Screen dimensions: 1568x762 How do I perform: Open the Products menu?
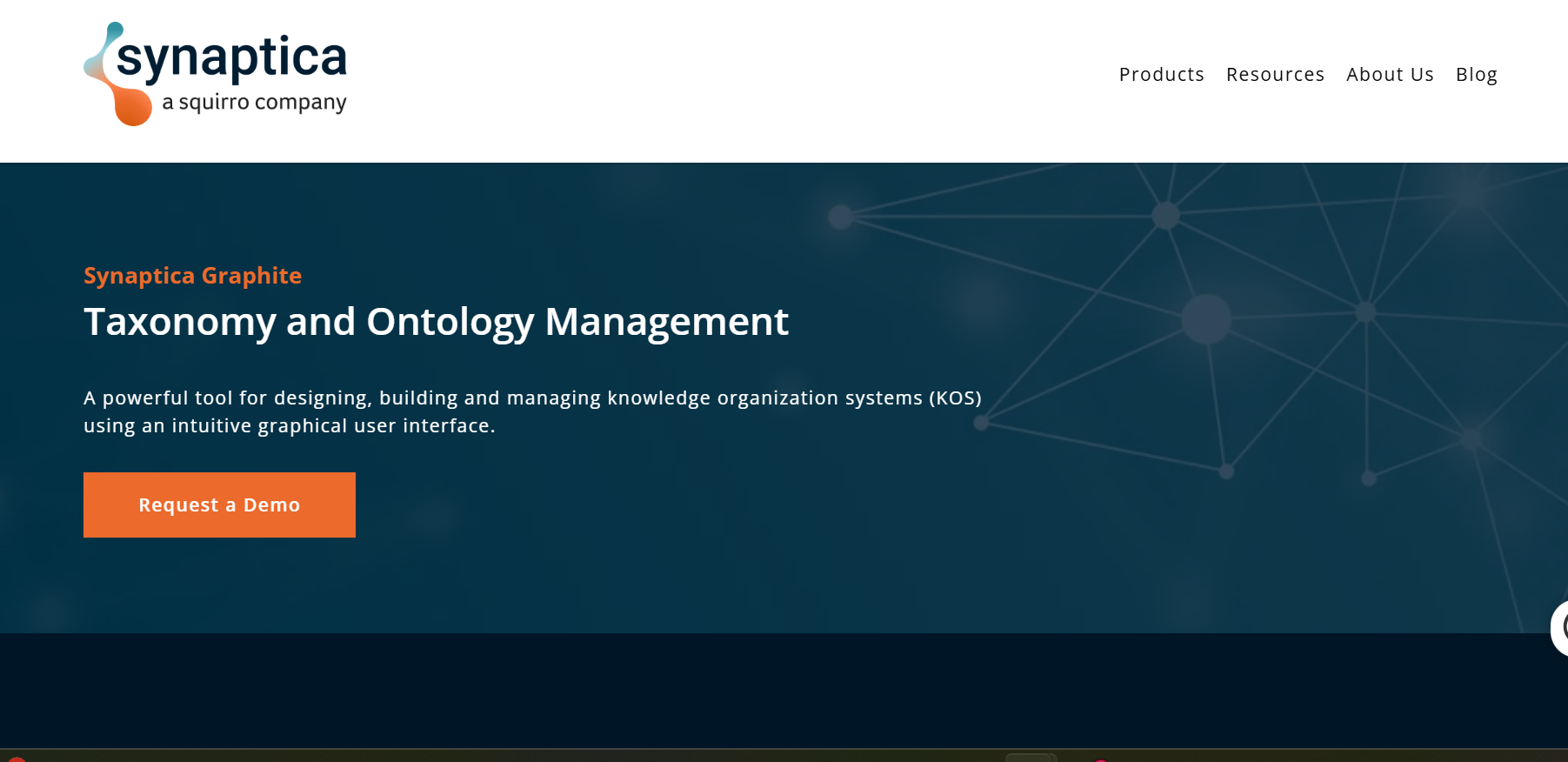coord(1161,75)
